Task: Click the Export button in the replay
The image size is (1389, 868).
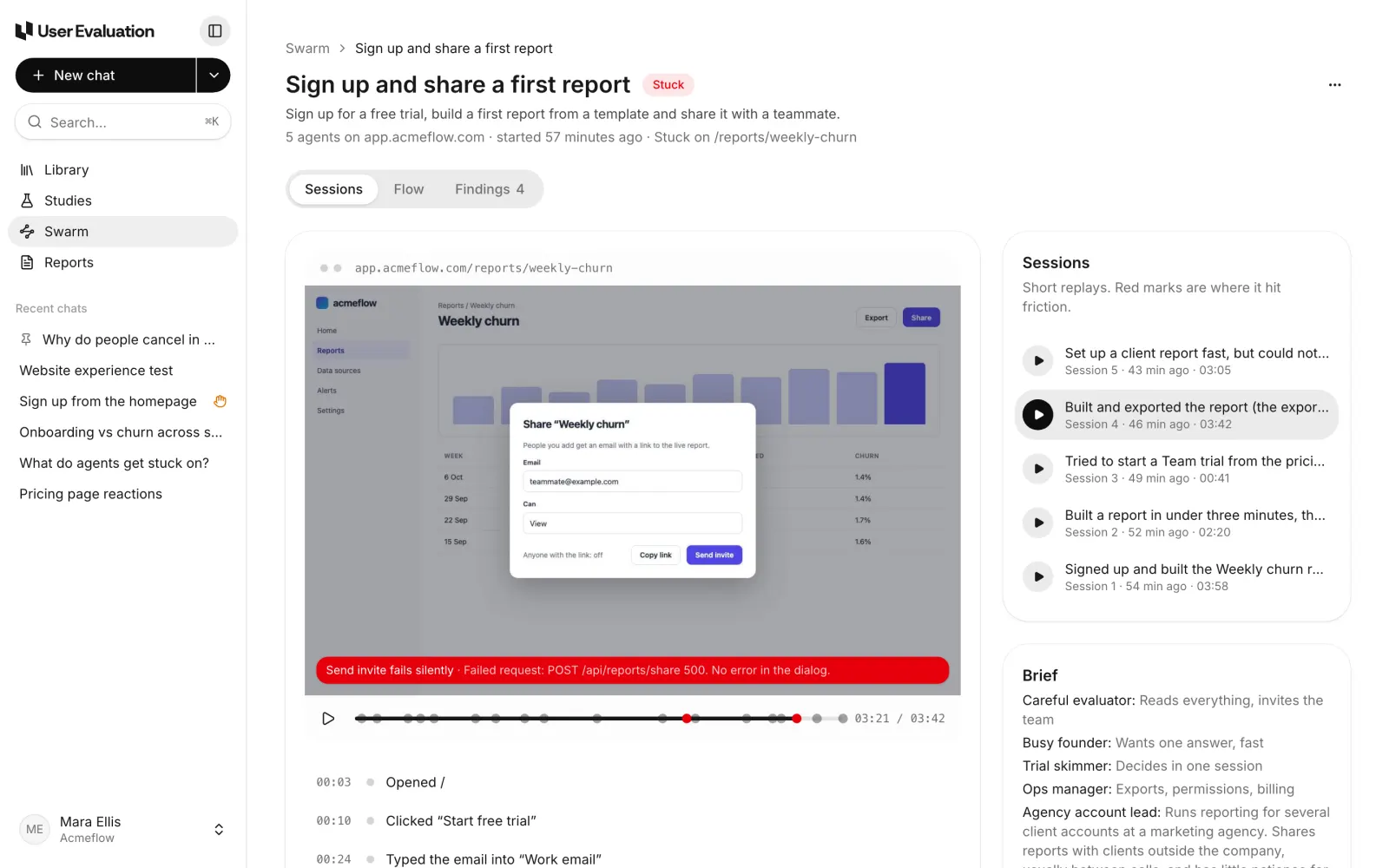Action: tap(876, 318)
